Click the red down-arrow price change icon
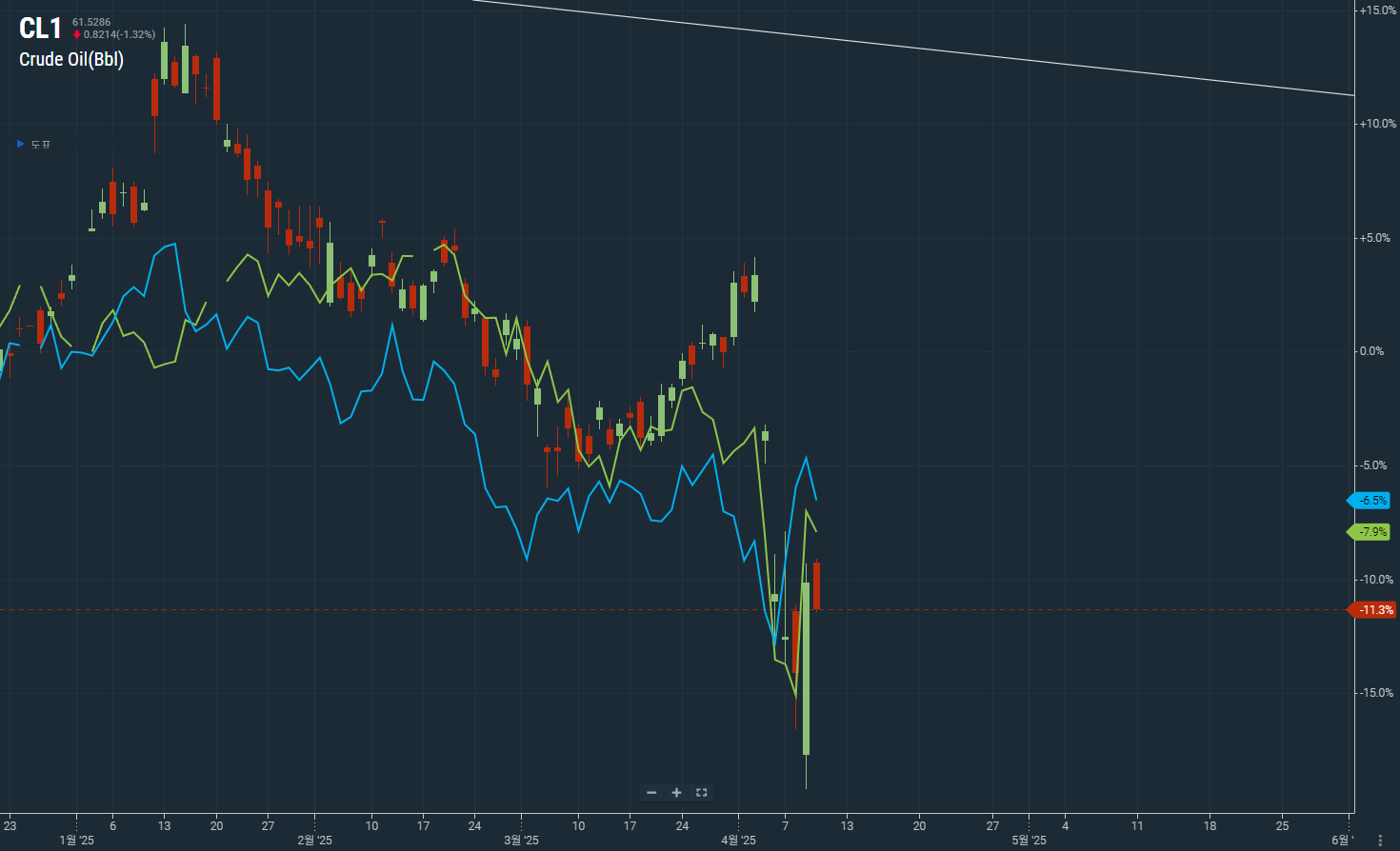Viewport: 1400px width, 851px height. pyautogui.click(x=77, y=35)
